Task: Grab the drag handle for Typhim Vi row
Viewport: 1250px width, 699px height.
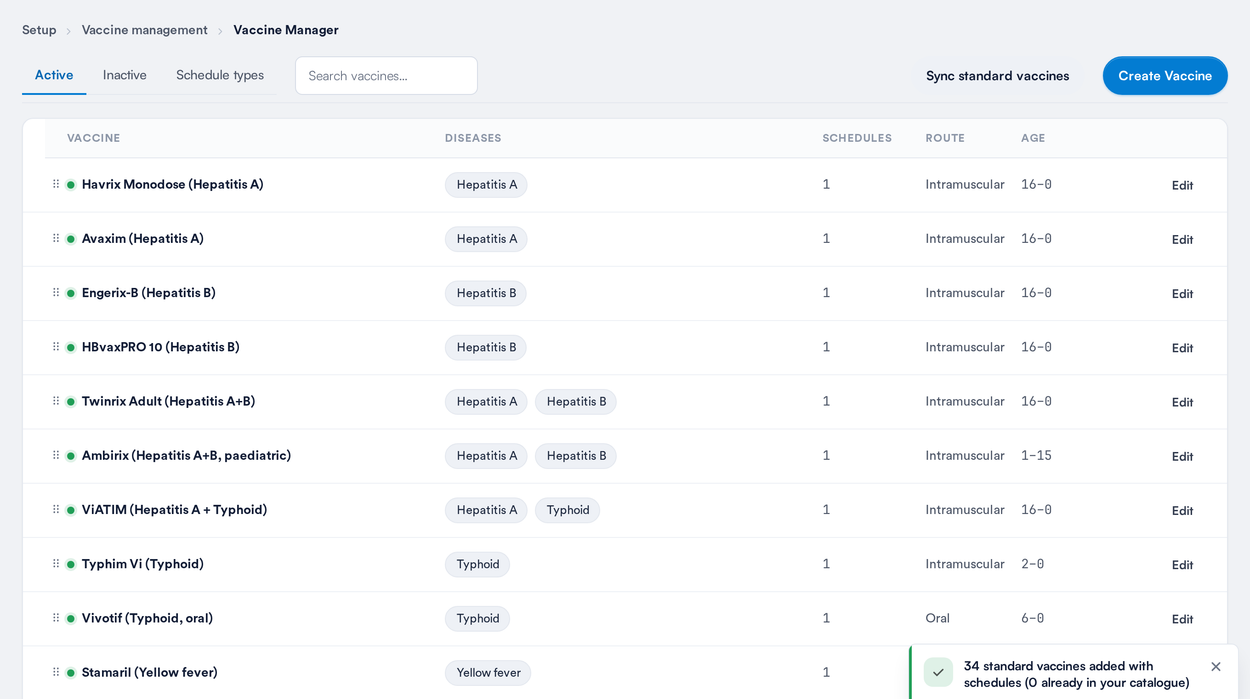Action: 56,563
